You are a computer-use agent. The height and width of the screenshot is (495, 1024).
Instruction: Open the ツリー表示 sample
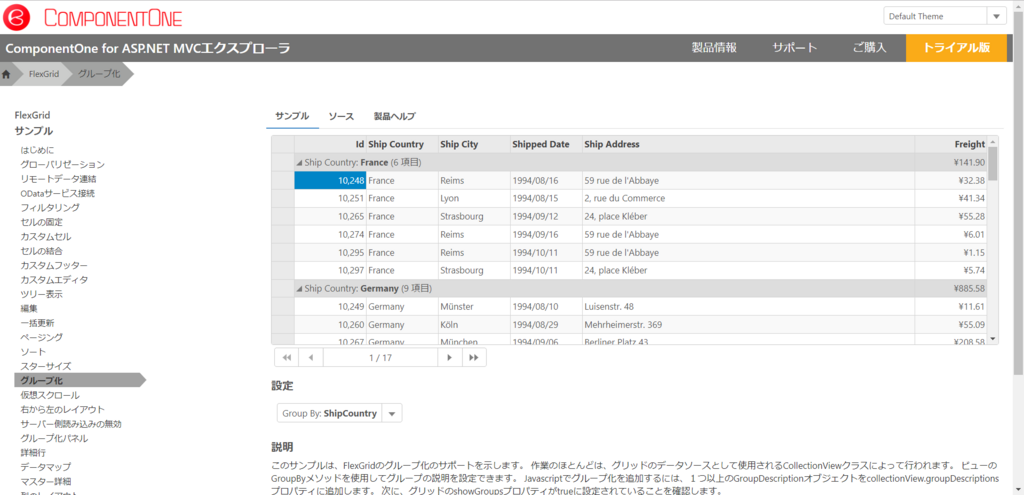tap(41, 294)
